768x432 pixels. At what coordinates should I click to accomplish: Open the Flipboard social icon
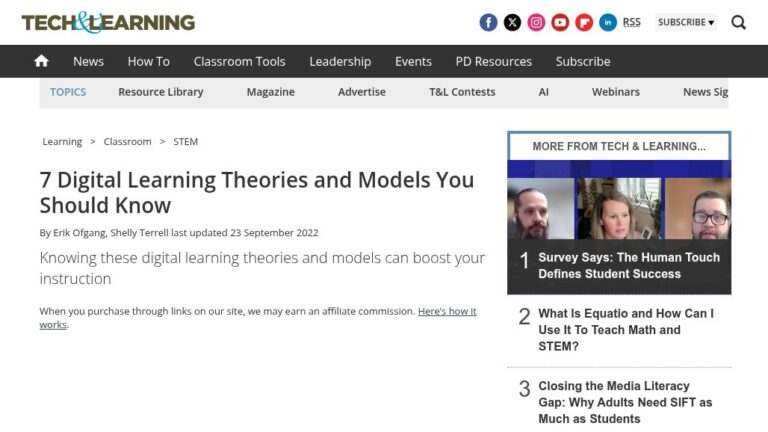pyautogui.click(x=584, y=23)
